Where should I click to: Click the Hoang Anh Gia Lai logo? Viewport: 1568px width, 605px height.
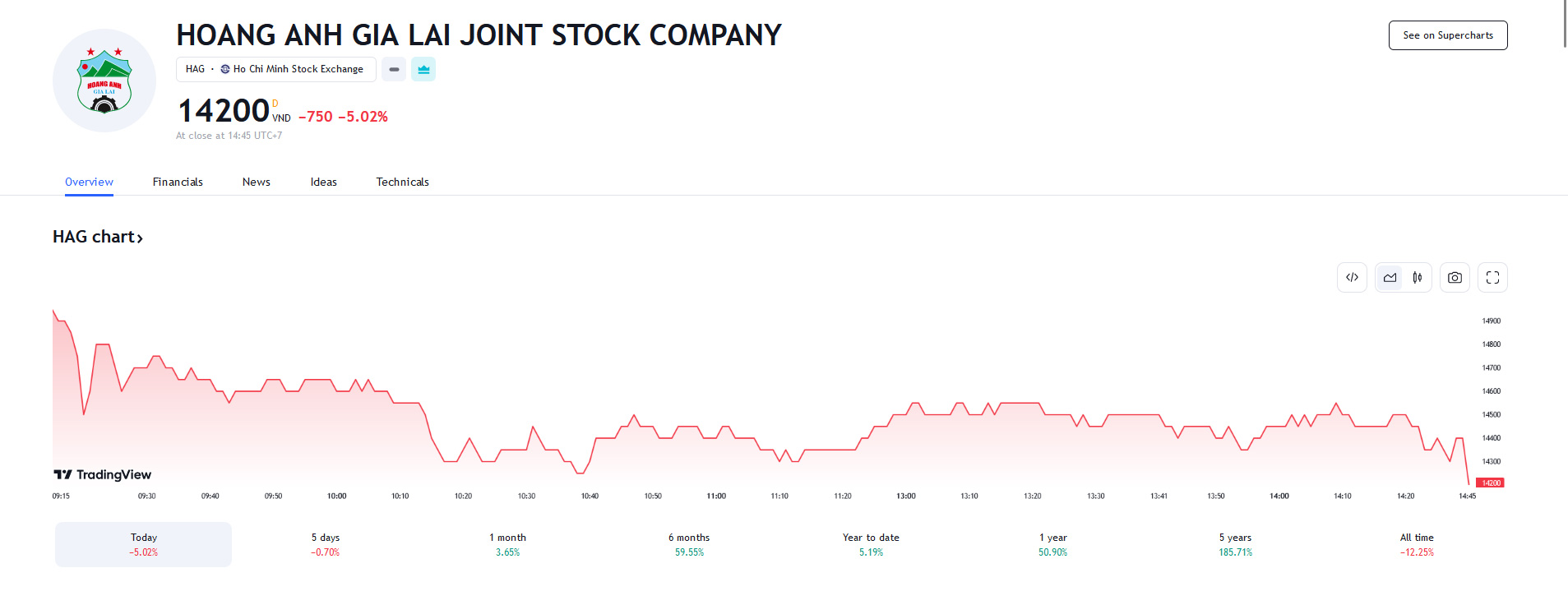click(x=104, y=81)
